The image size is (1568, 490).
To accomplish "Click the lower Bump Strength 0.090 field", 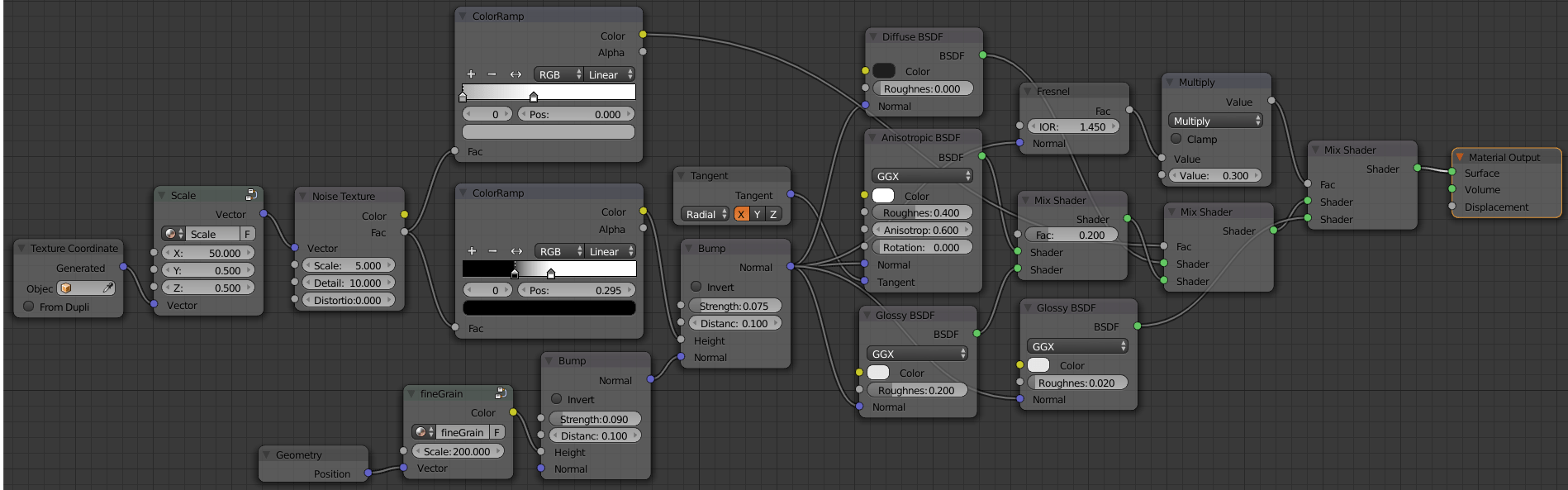I will pyautogui.click(x=596, y=419).
